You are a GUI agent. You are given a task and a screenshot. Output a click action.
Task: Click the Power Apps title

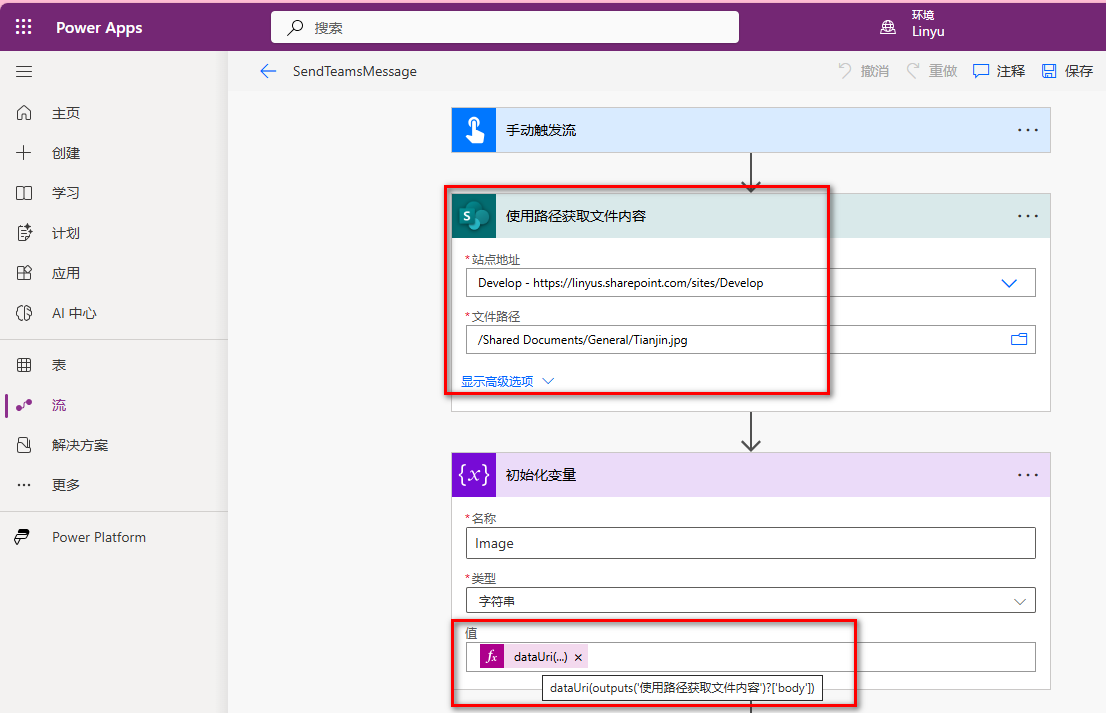(99, 28)
